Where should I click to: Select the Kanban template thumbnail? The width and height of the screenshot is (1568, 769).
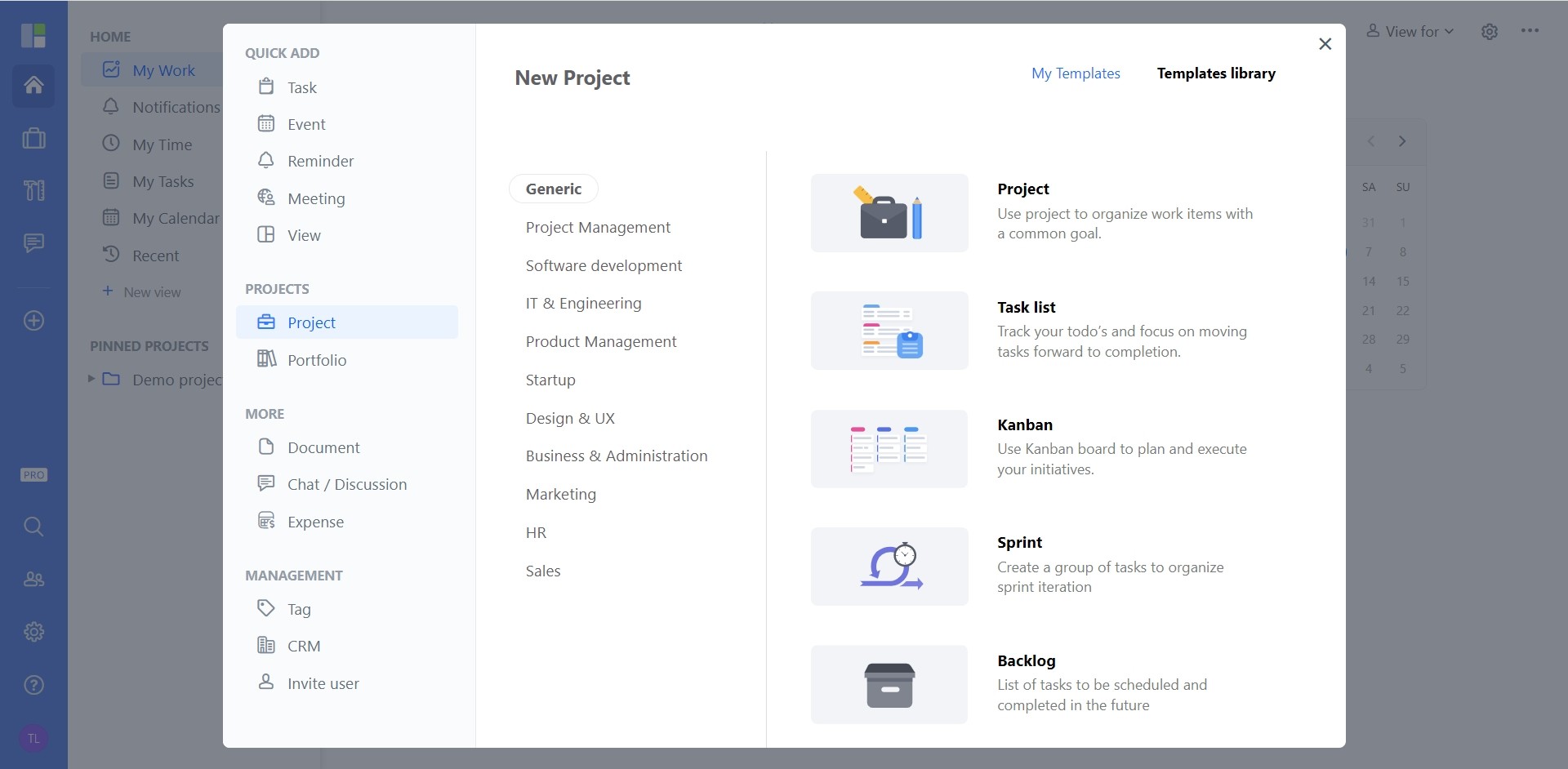pos(889,447)
